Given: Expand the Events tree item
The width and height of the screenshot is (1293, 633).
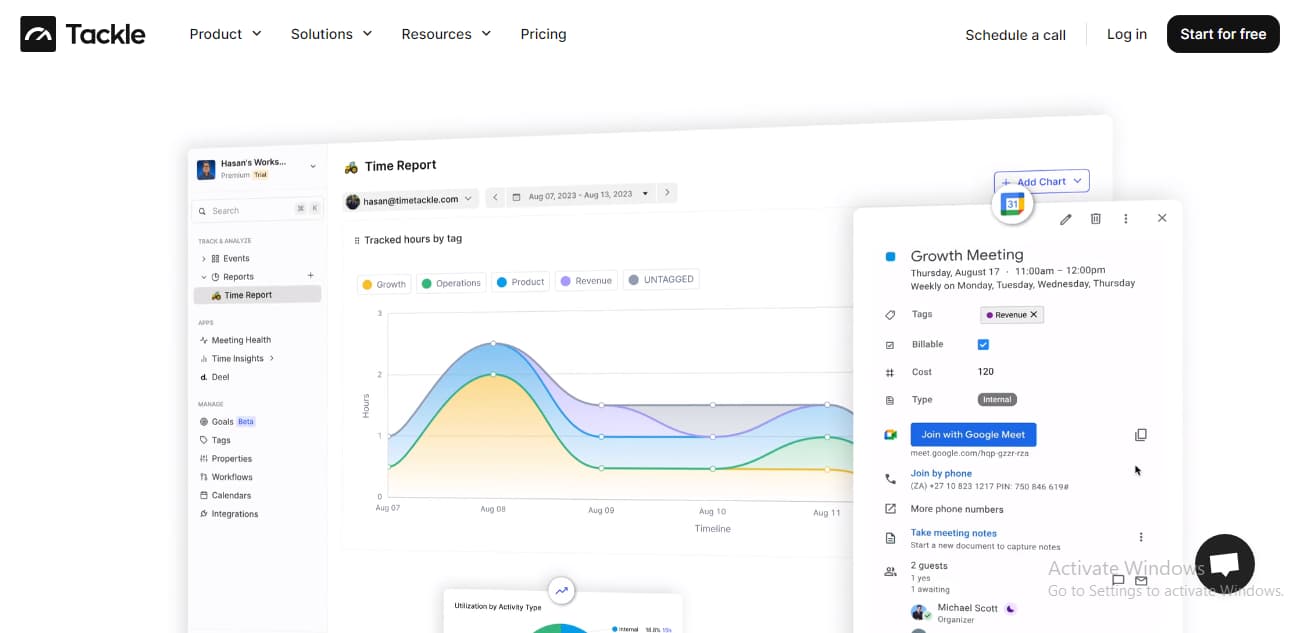Looking at the screenshot, I should coord(204,258).
